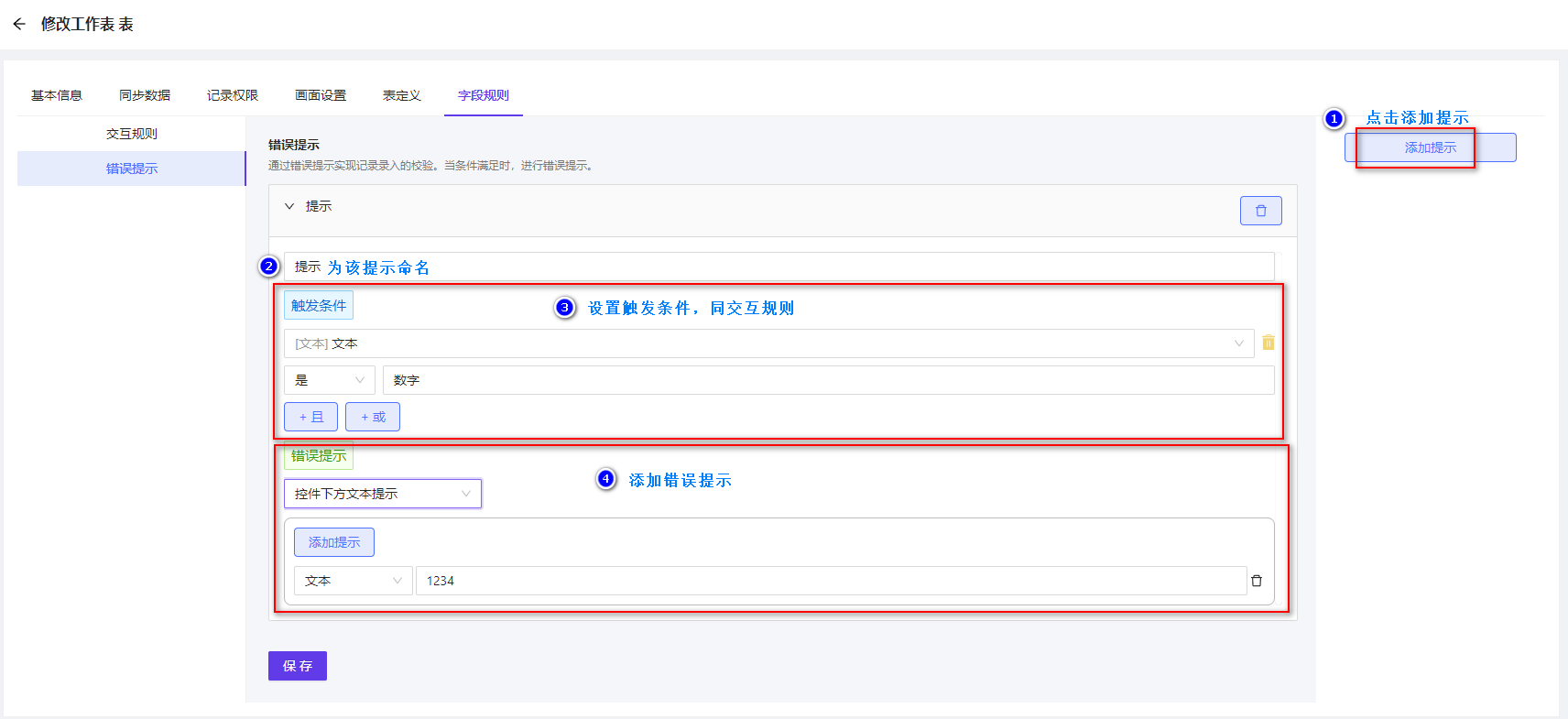The width and height of the screenshot is (1568, 719).
Task: Click the condition value field 数字
Action: 829,380
